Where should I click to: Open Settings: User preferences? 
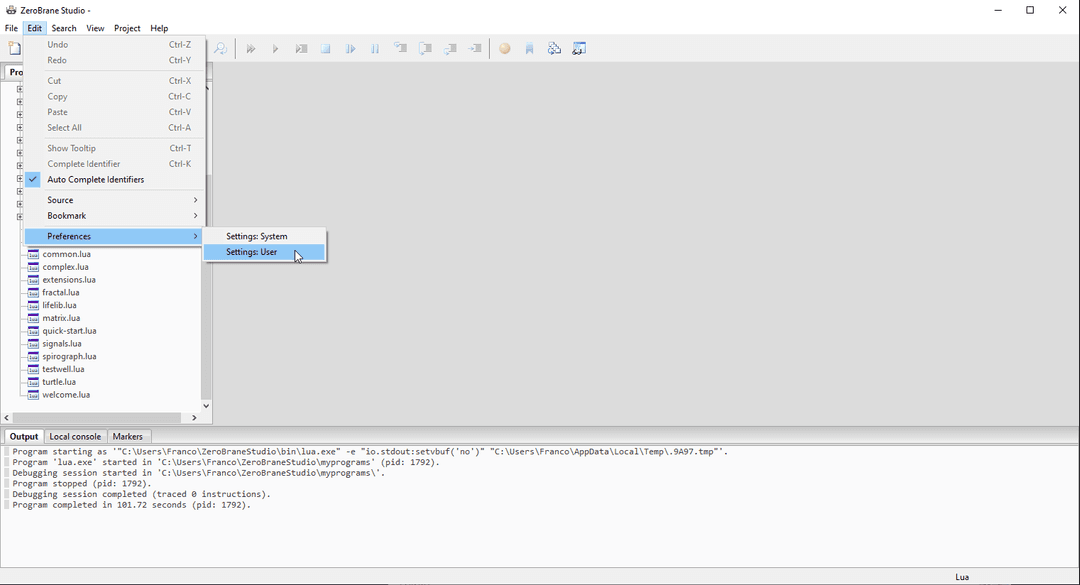253,252
